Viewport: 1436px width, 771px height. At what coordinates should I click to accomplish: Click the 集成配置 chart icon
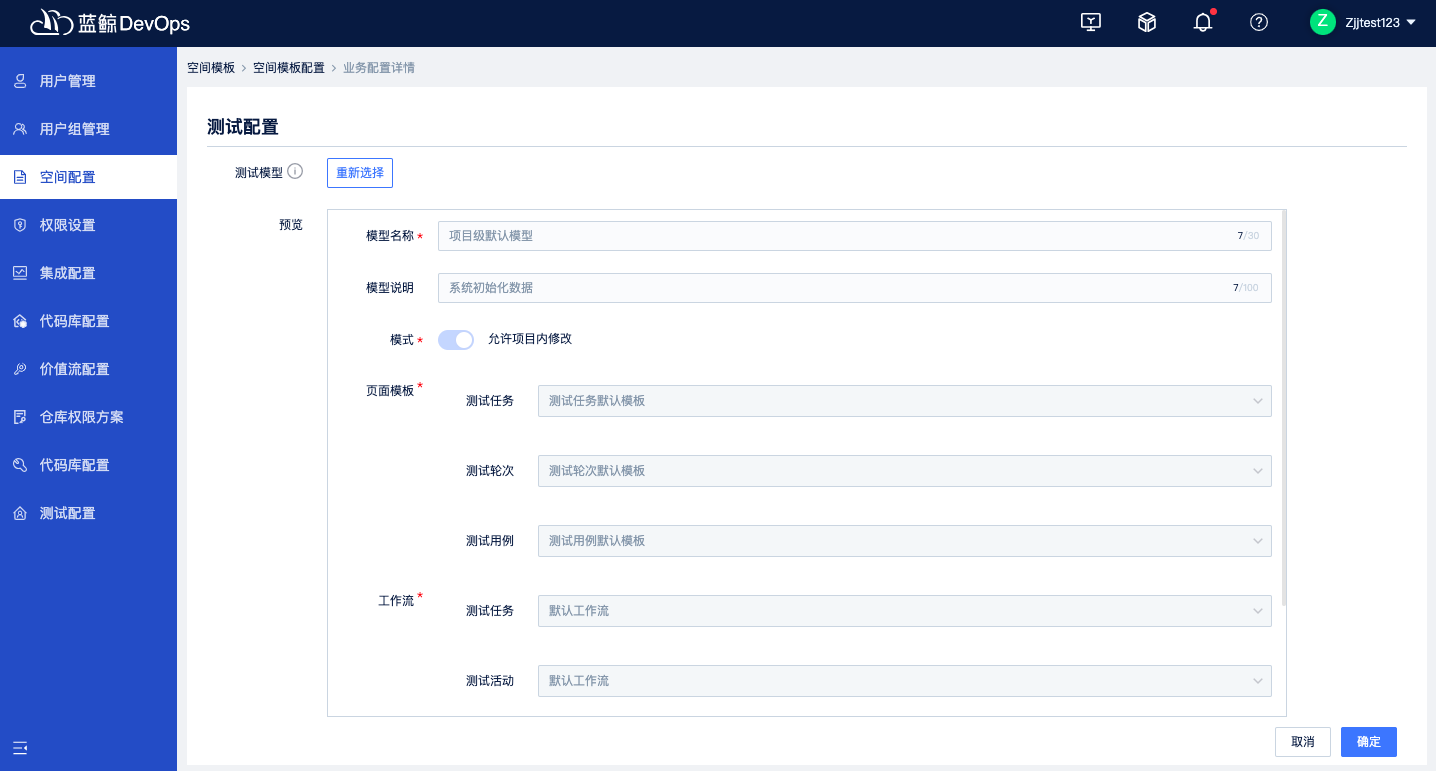[20, 273]
